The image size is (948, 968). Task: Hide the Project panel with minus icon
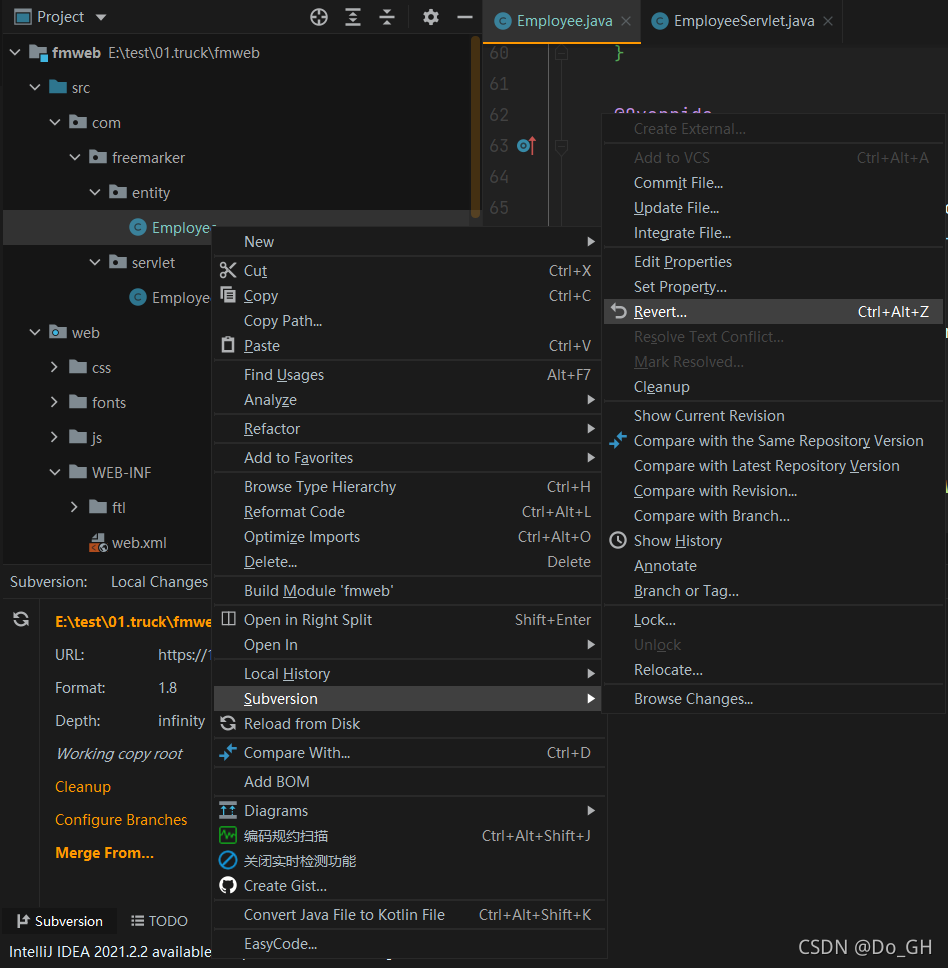pos(465,17)
